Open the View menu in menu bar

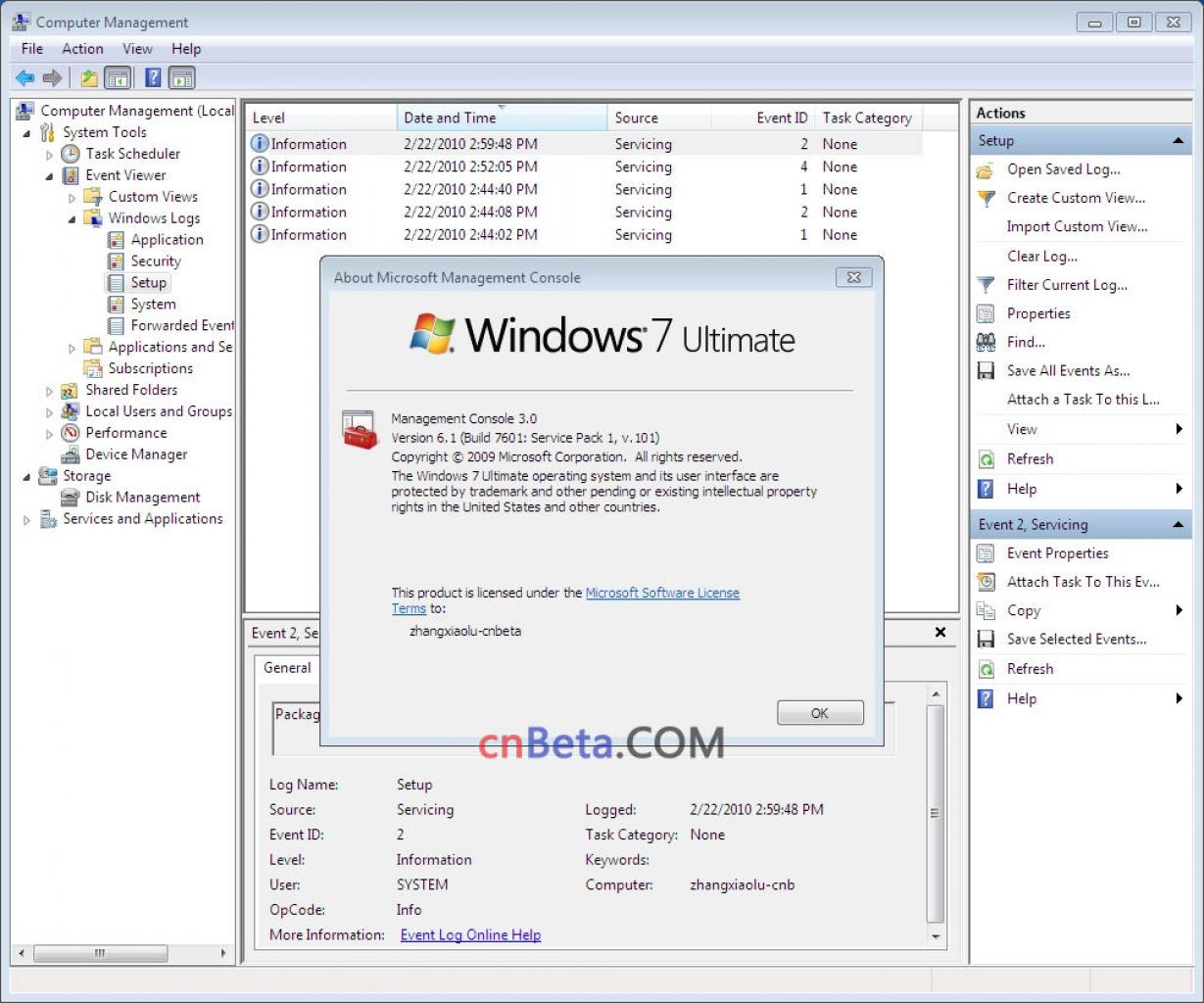coord(137,49)
